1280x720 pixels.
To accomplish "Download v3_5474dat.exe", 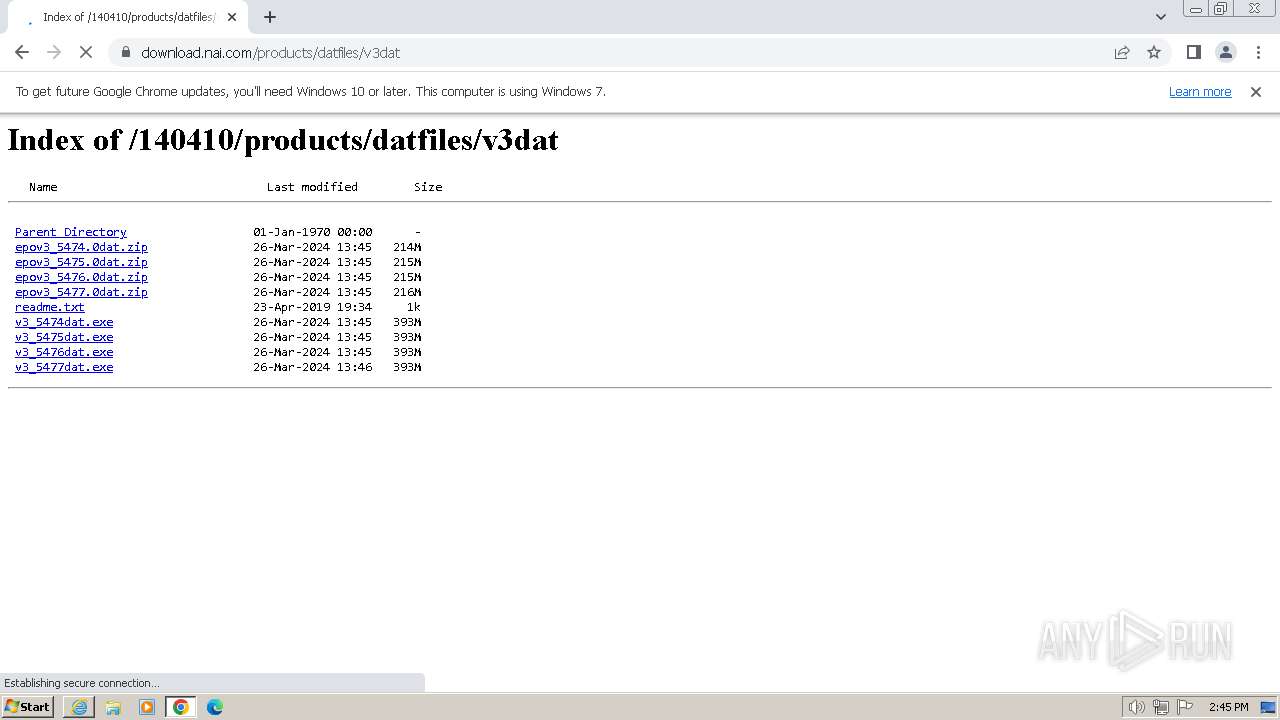I will pyautogui.click(x=64, y=322).
